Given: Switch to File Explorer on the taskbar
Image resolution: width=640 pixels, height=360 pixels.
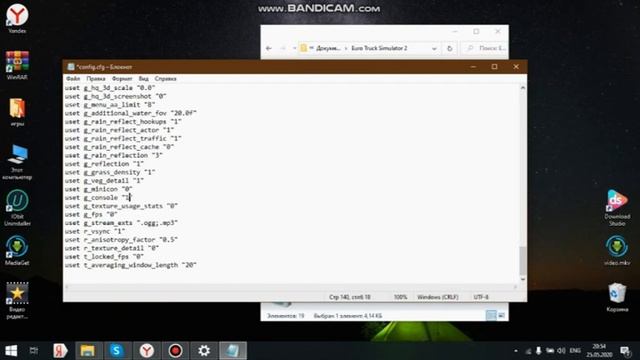Looking at the screenshot, I should (x=87, y=351).
